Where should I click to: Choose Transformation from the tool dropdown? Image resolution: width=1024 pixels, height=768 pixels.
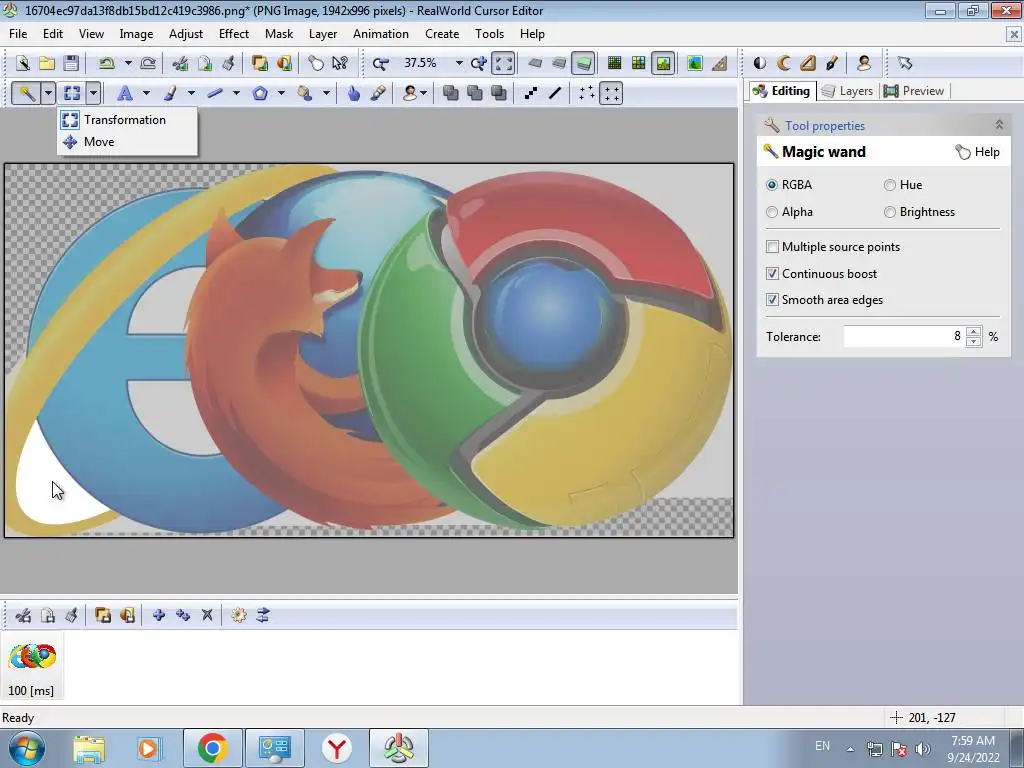click(x=127, y=120)
